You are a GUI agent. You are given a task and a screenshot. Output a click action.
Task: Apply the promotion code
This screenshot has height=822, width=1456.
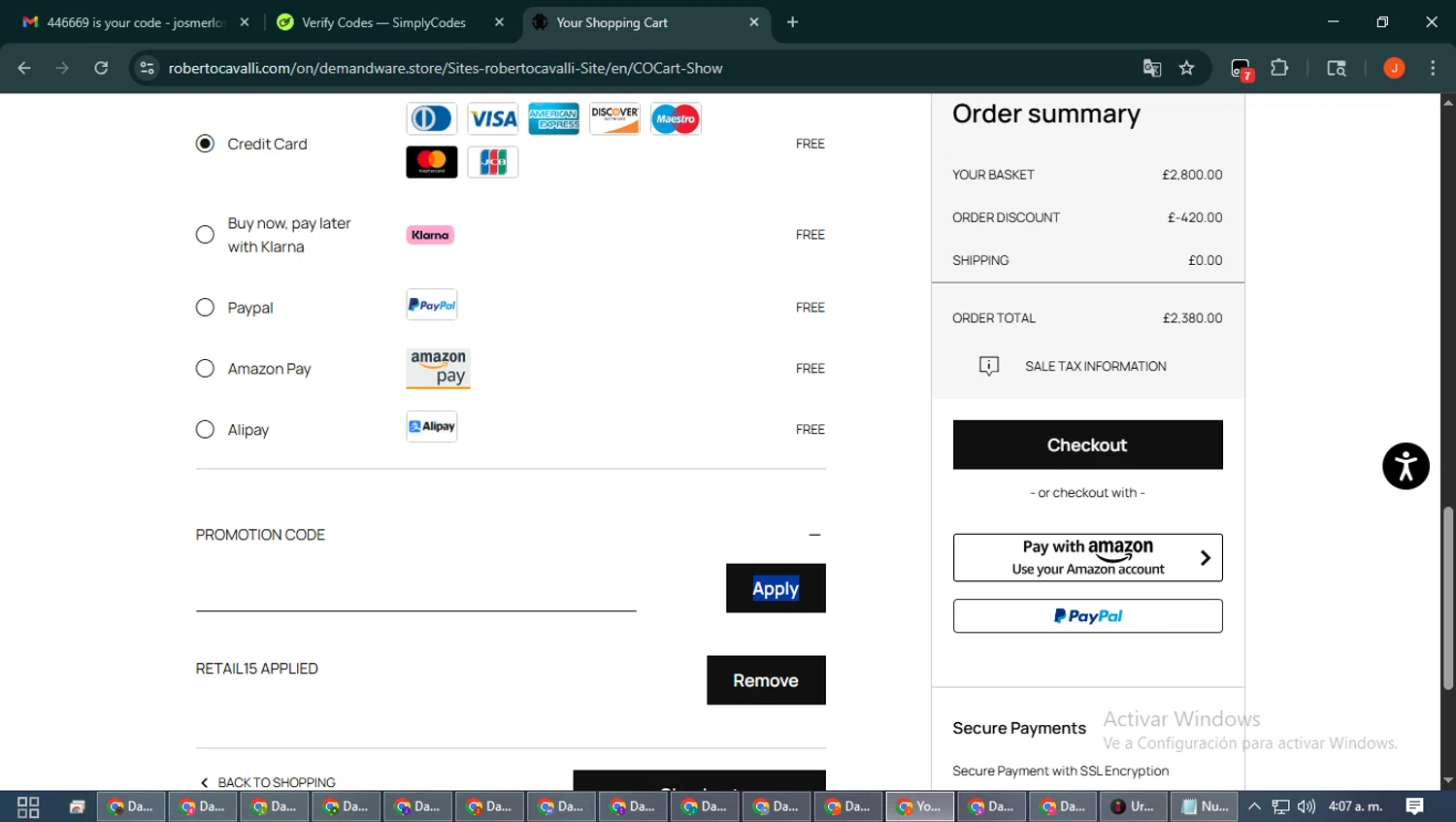pyautogui.click(x=776, y=588)
